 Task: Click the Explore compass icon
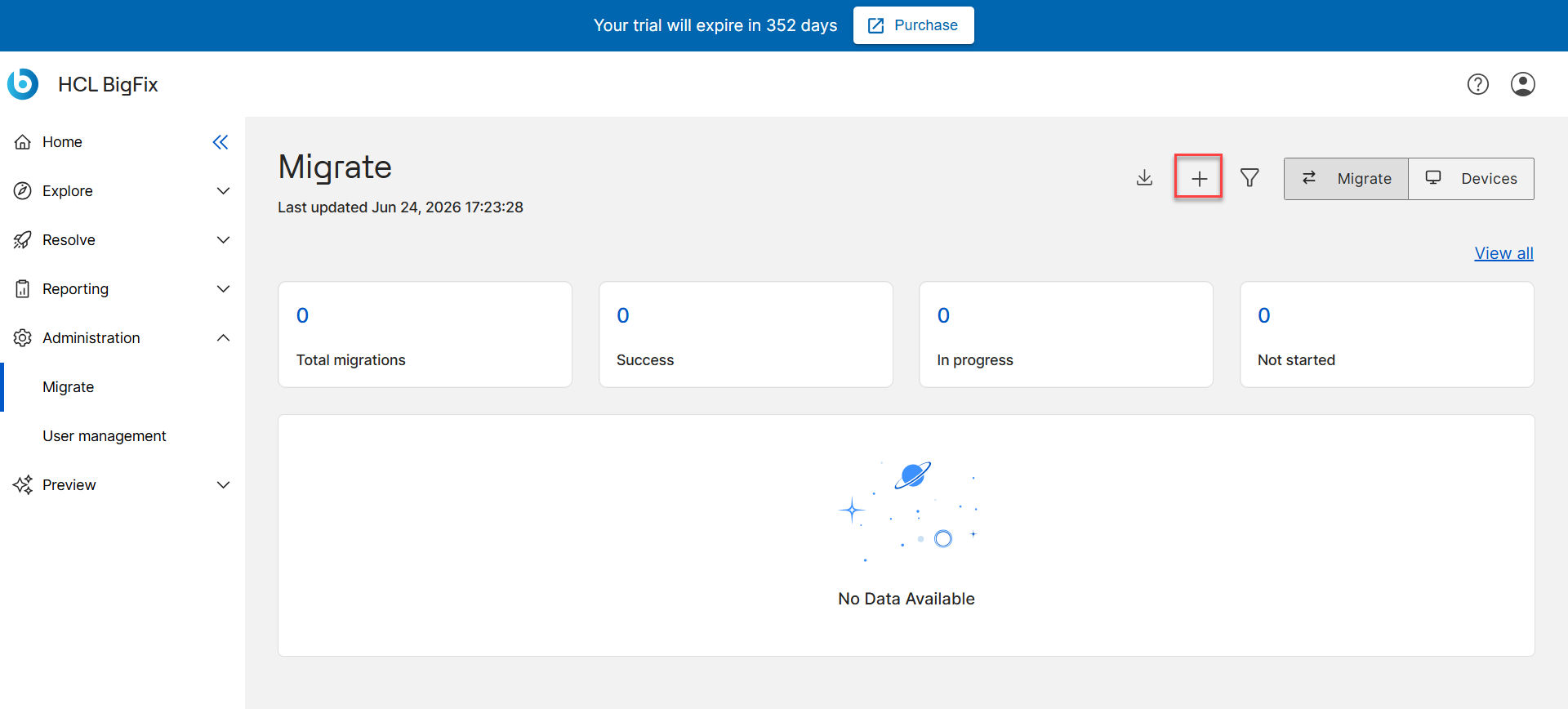pyautogui.click(x=23, y=191)
